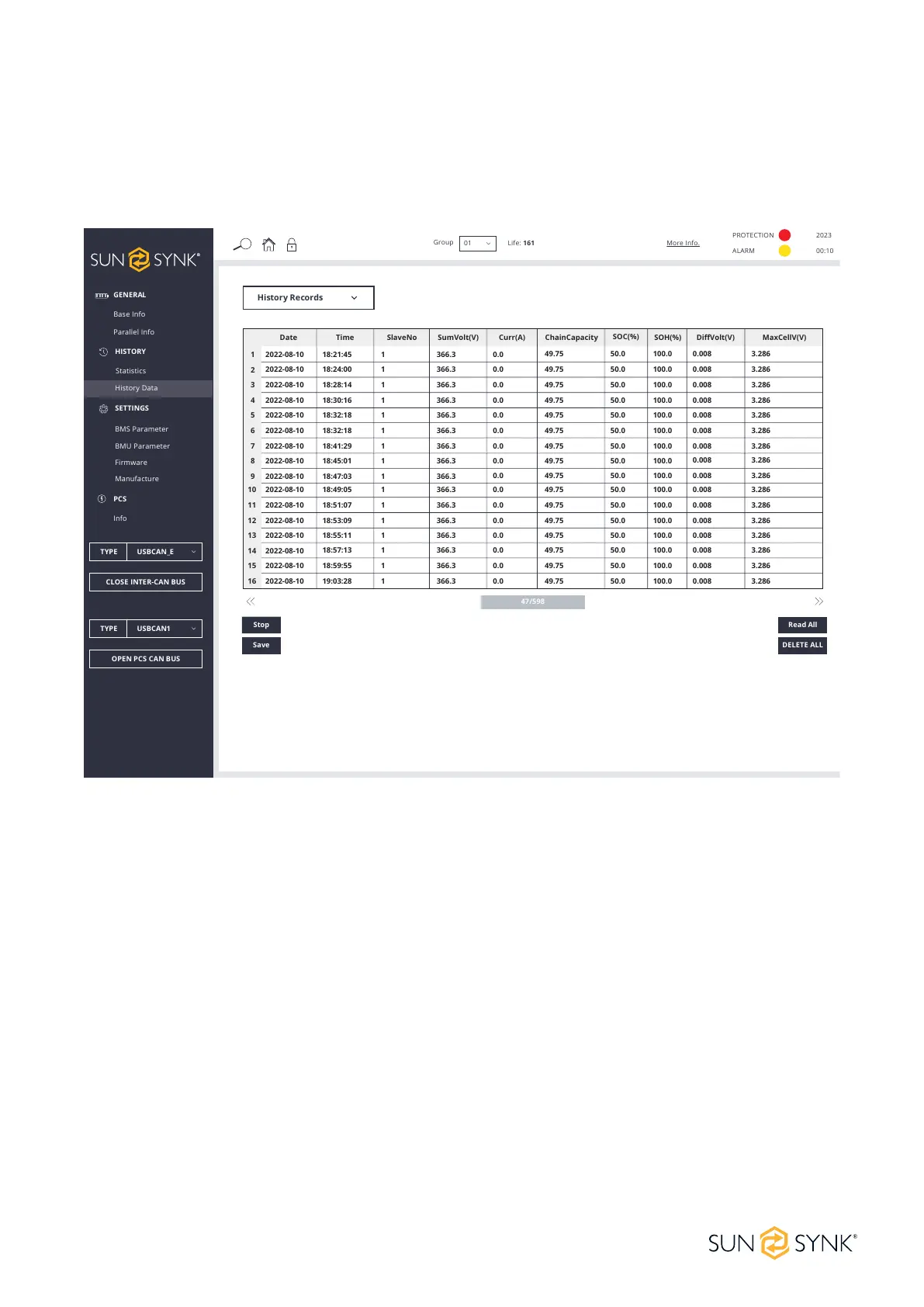Open the History Records dropdown
Screen dimensions: 924x1307
coord(308,298)
